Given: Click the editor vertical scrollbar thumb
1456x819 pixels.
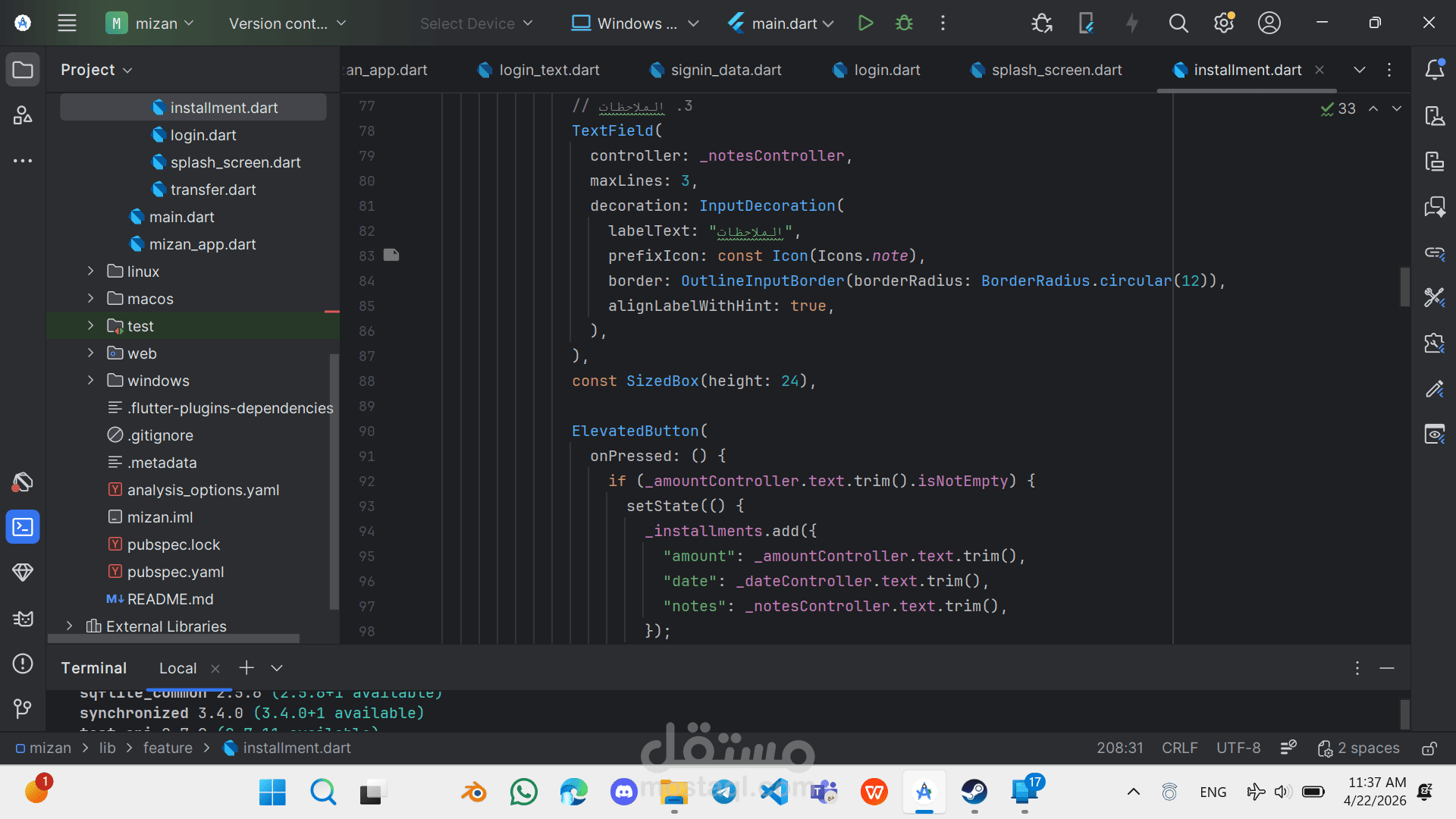Looking at the screenshot, I should [x=1404, y=287].
